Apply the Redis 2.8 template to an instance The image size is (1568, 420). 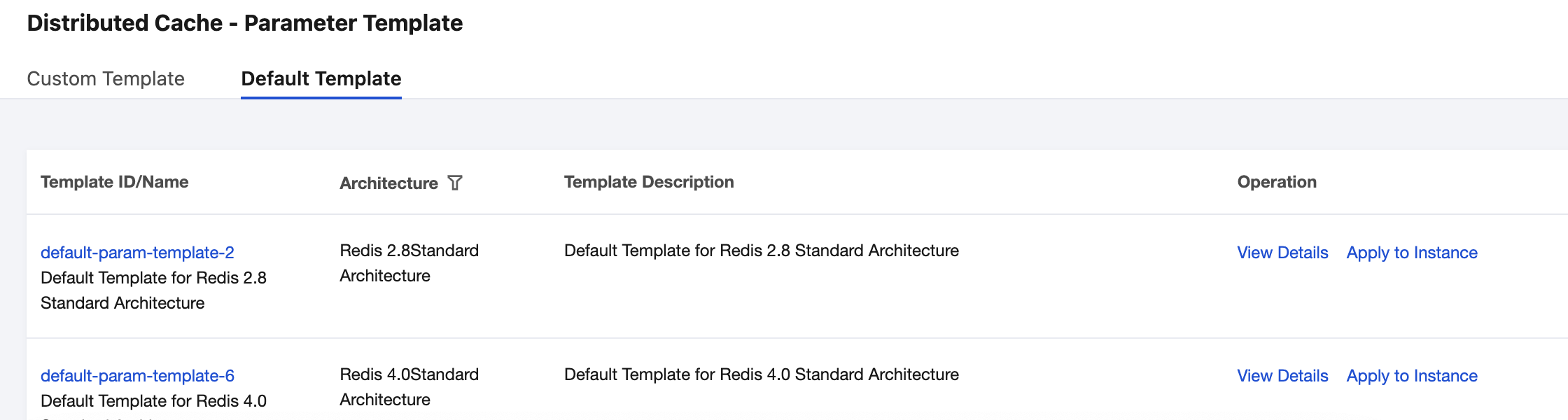click(x=1412, y=253)
